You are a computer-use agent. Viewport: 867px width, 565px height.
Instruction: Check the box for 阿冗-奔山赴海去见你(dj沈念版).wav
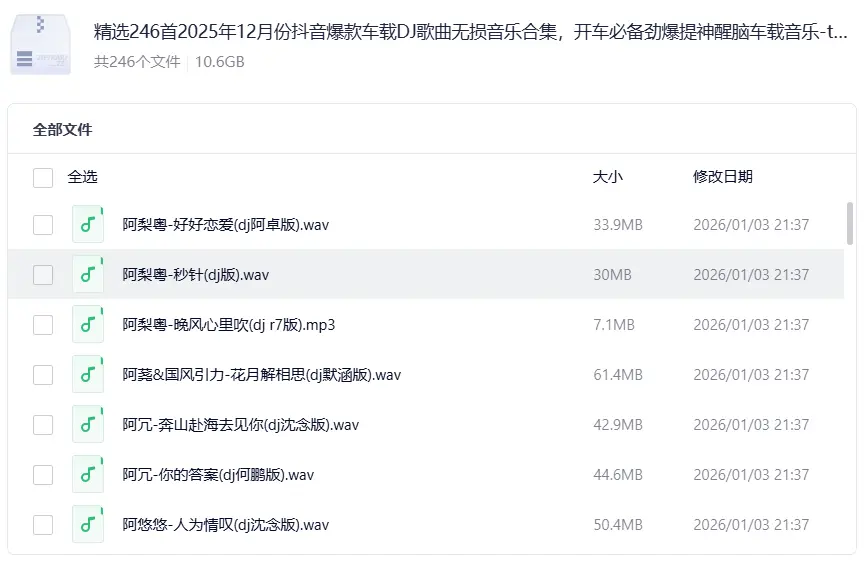coord(43,425)
